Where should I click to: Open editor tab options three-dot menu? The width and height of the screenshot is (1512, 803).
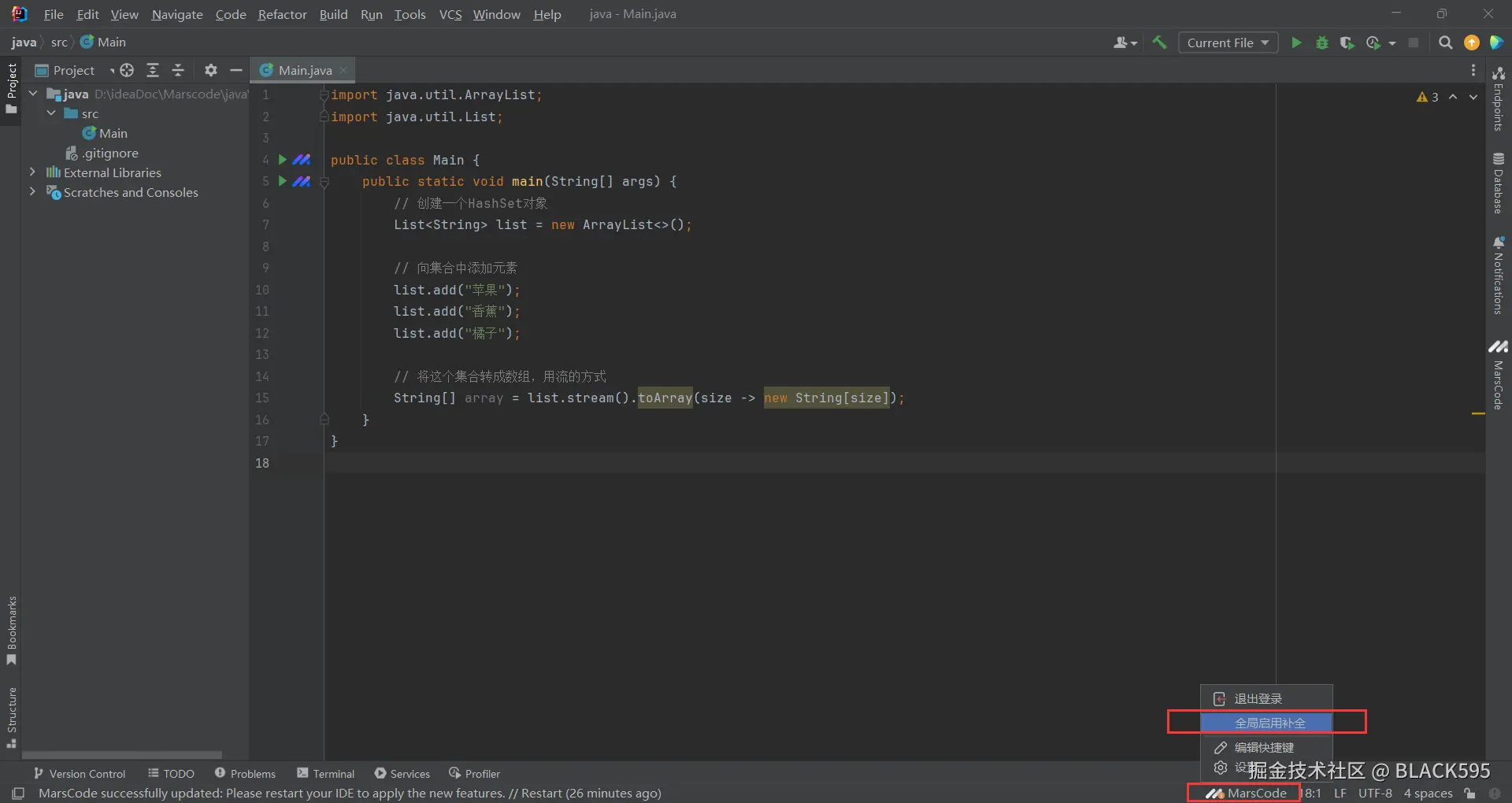(x=1473, y=70)
